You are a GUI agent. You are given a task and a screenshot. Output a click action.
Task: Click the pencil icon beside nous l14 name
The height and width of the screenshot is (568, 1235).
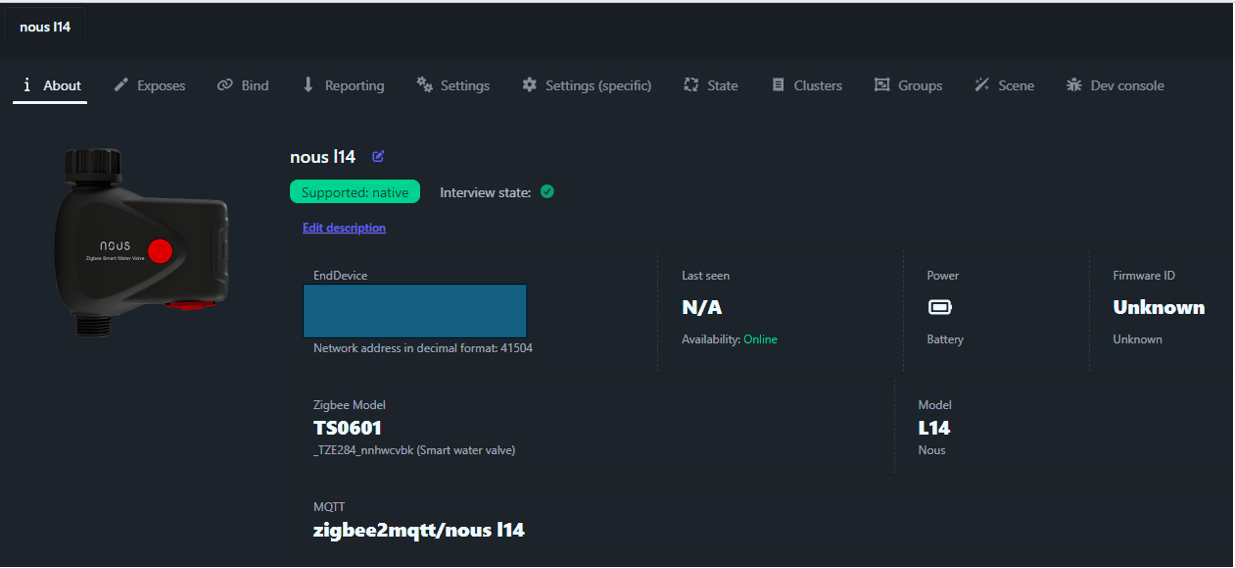(x=378, y=156)
